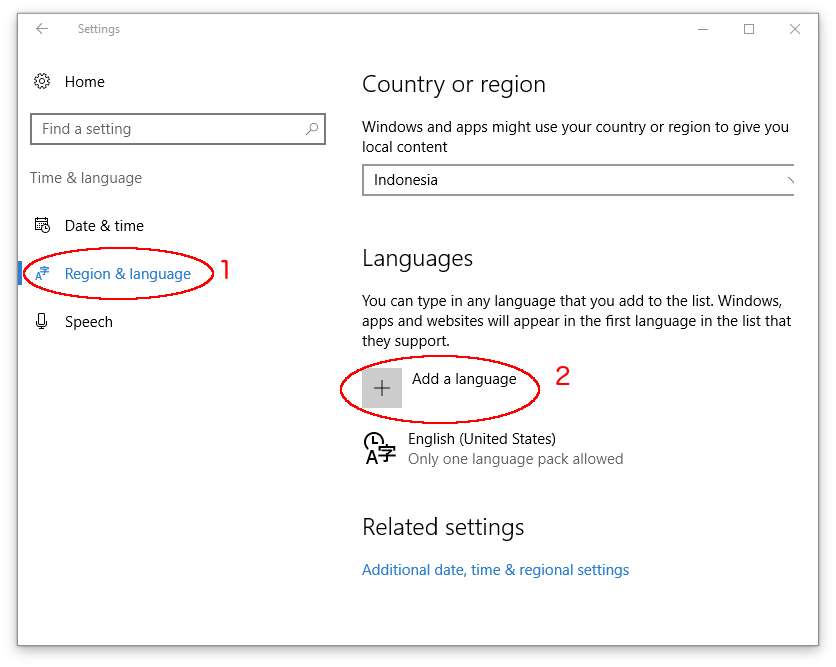Click the English (United States) language icon

pyautogui.click(x=379, y=449)
